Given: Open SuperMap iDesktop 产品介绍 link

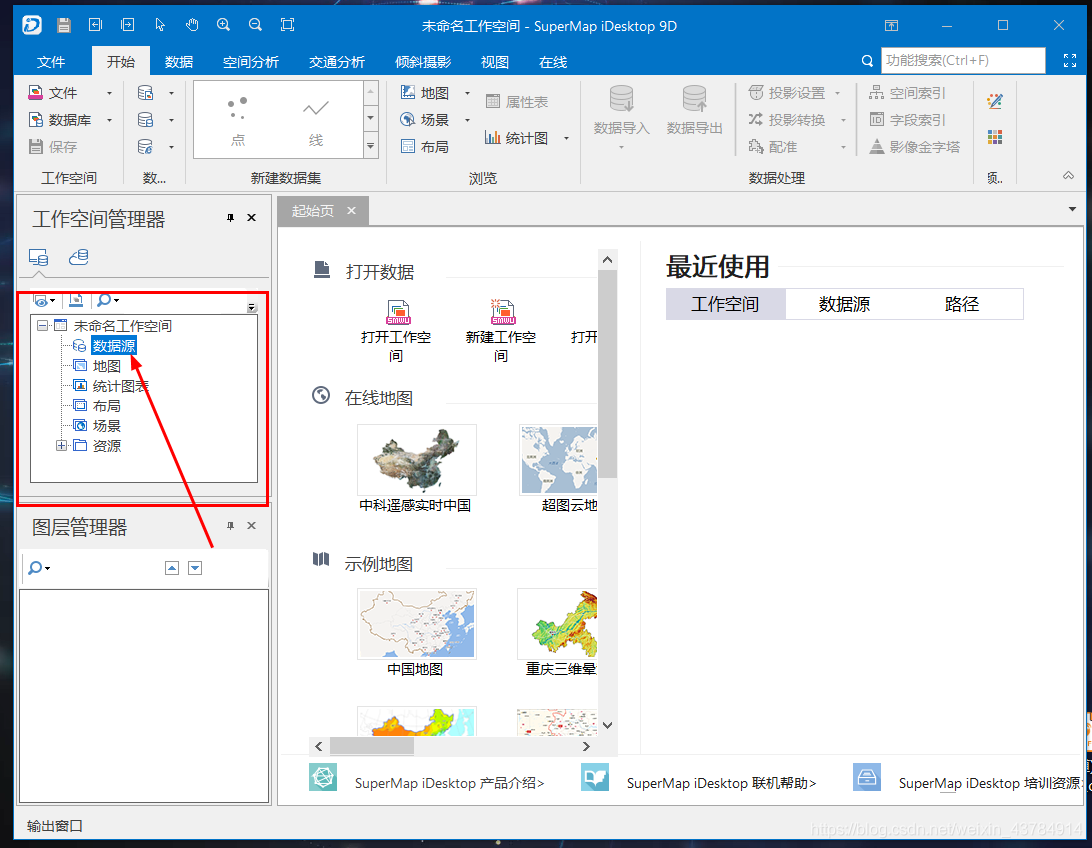Looking at the screenshot, I should [x=449, y=783].
